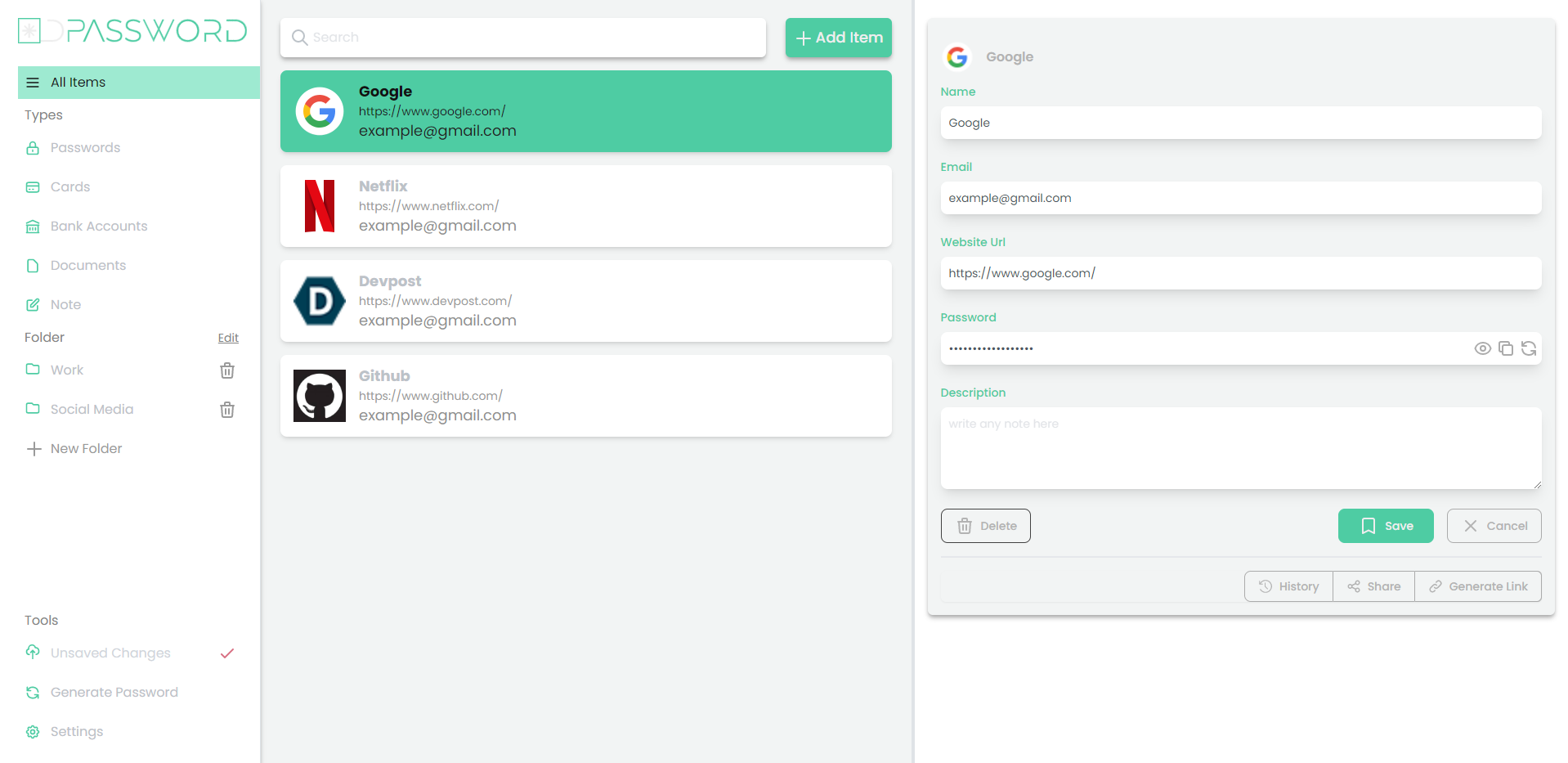Click the Github logo thumbnail

coord(320,396)
